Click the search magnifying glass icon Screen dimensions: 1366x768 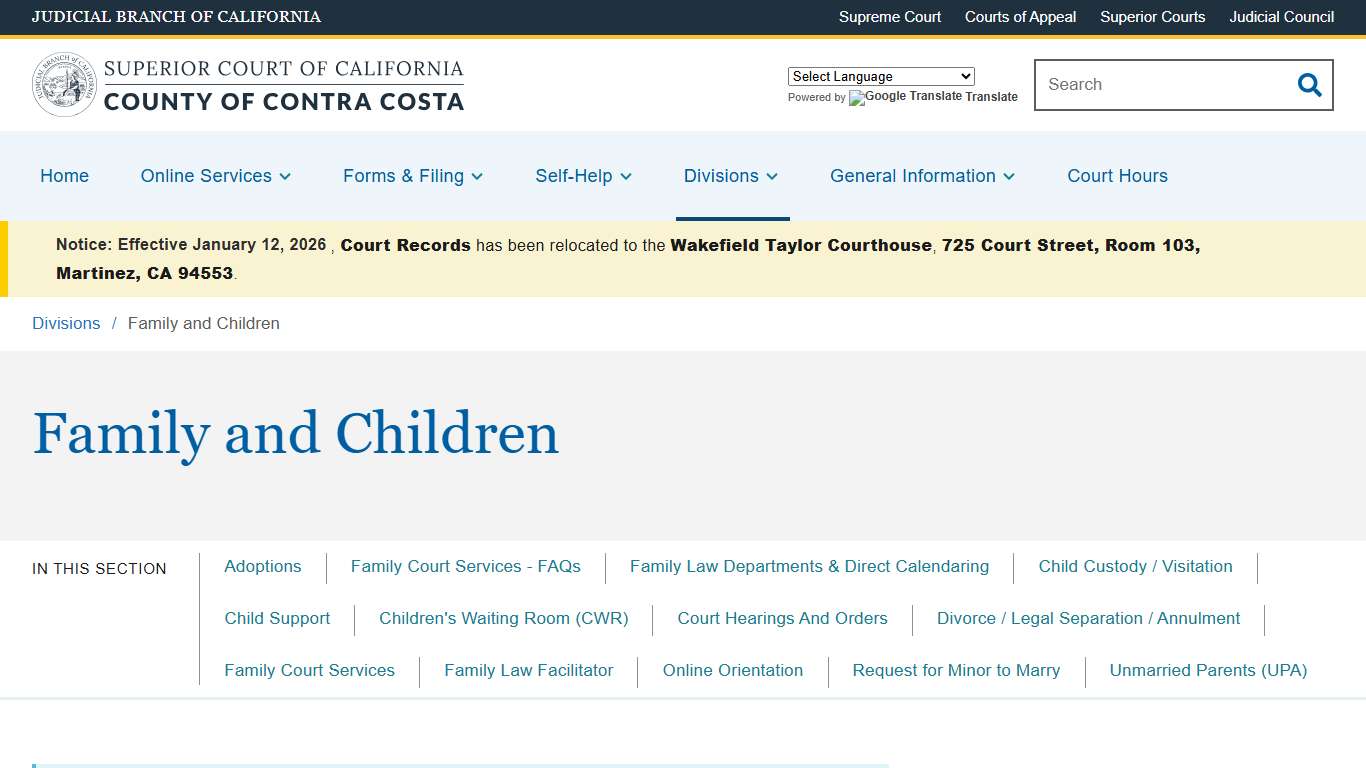[1309, 85]
